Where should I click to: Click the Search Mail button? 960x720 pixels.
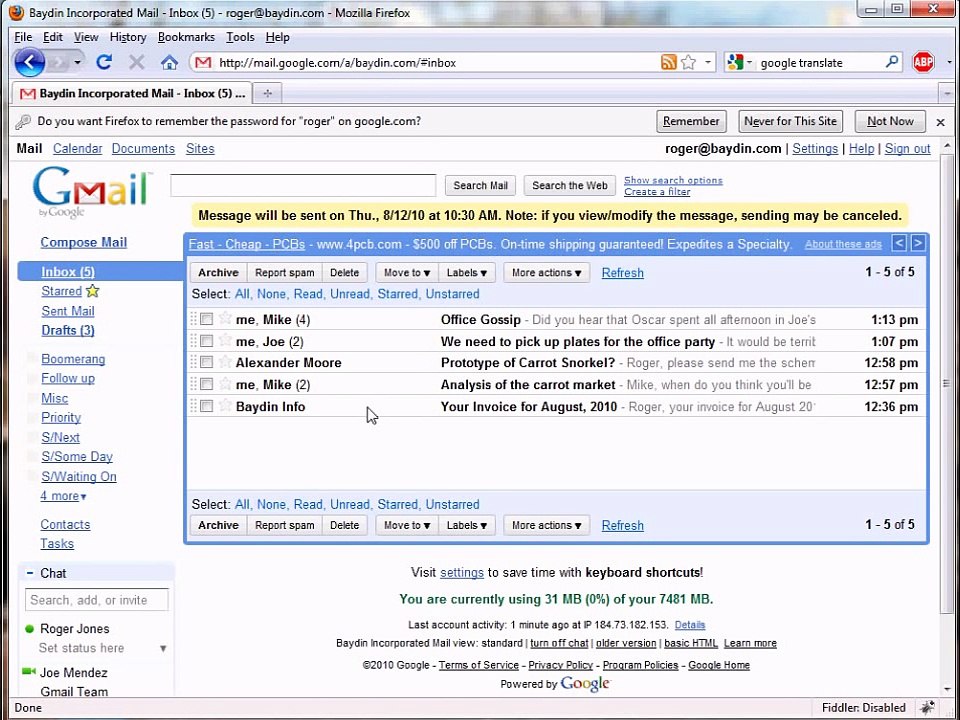point(480,186)
